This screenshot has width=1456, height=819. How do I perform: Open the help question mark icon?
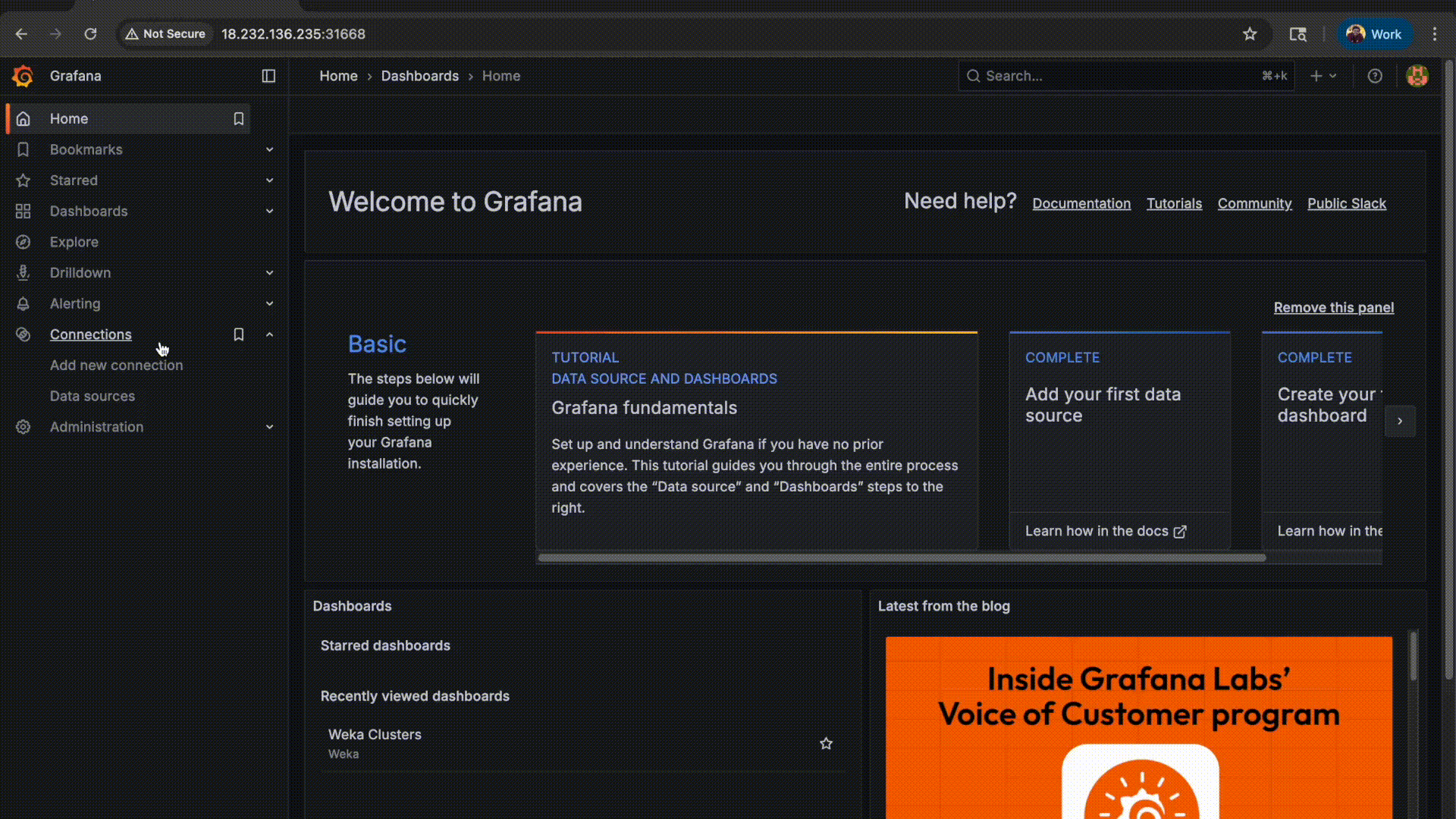[x=1375, y=76]
